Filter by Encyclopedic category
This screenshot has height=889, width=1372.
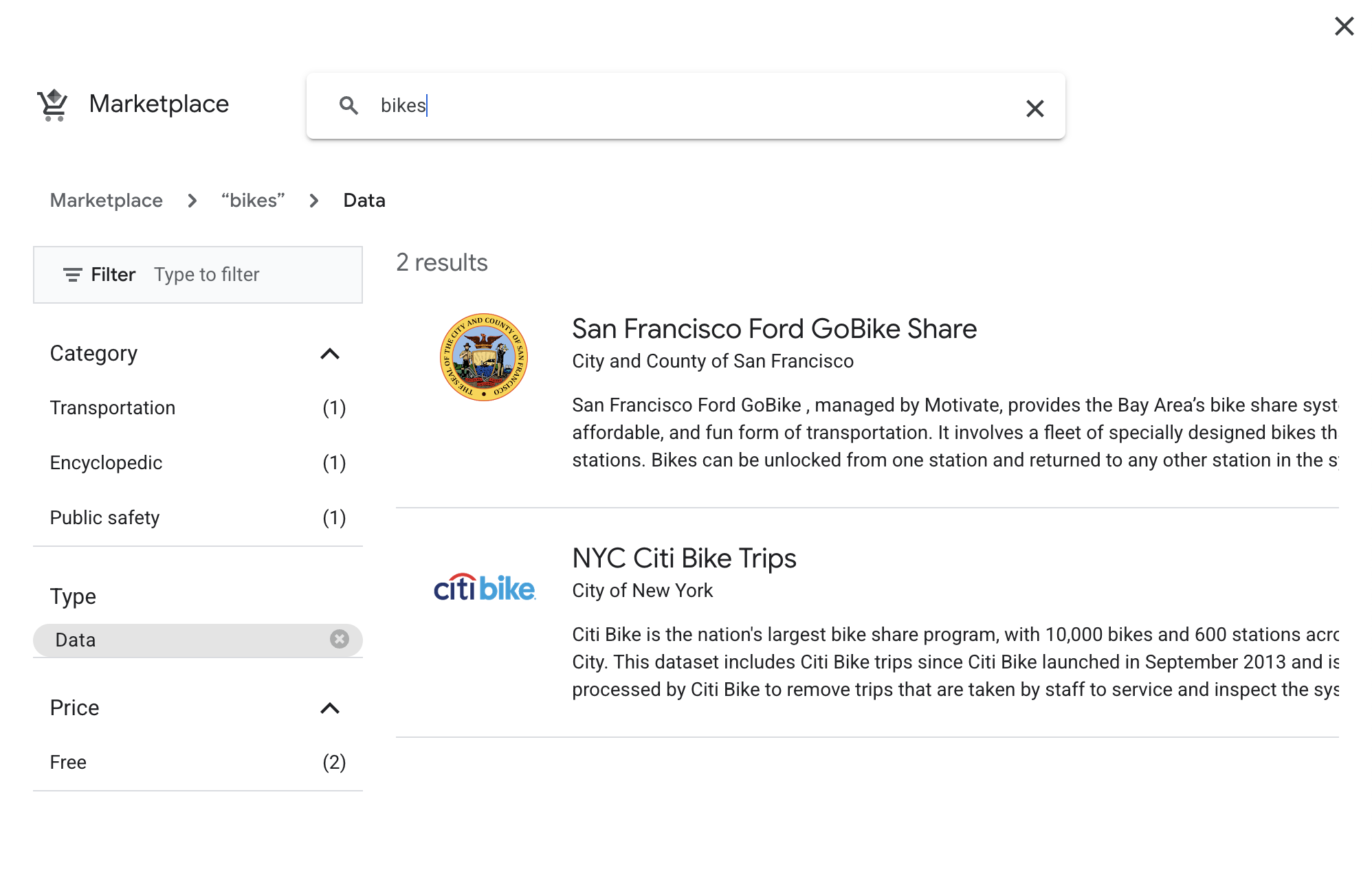point(198,463)
